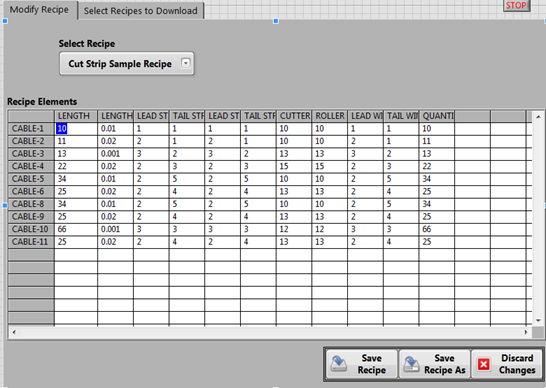This screenshot has height=388, width=546.
Task: Click the 0.001 cell in CABLE-10 row
Action: tap(116, 229)
